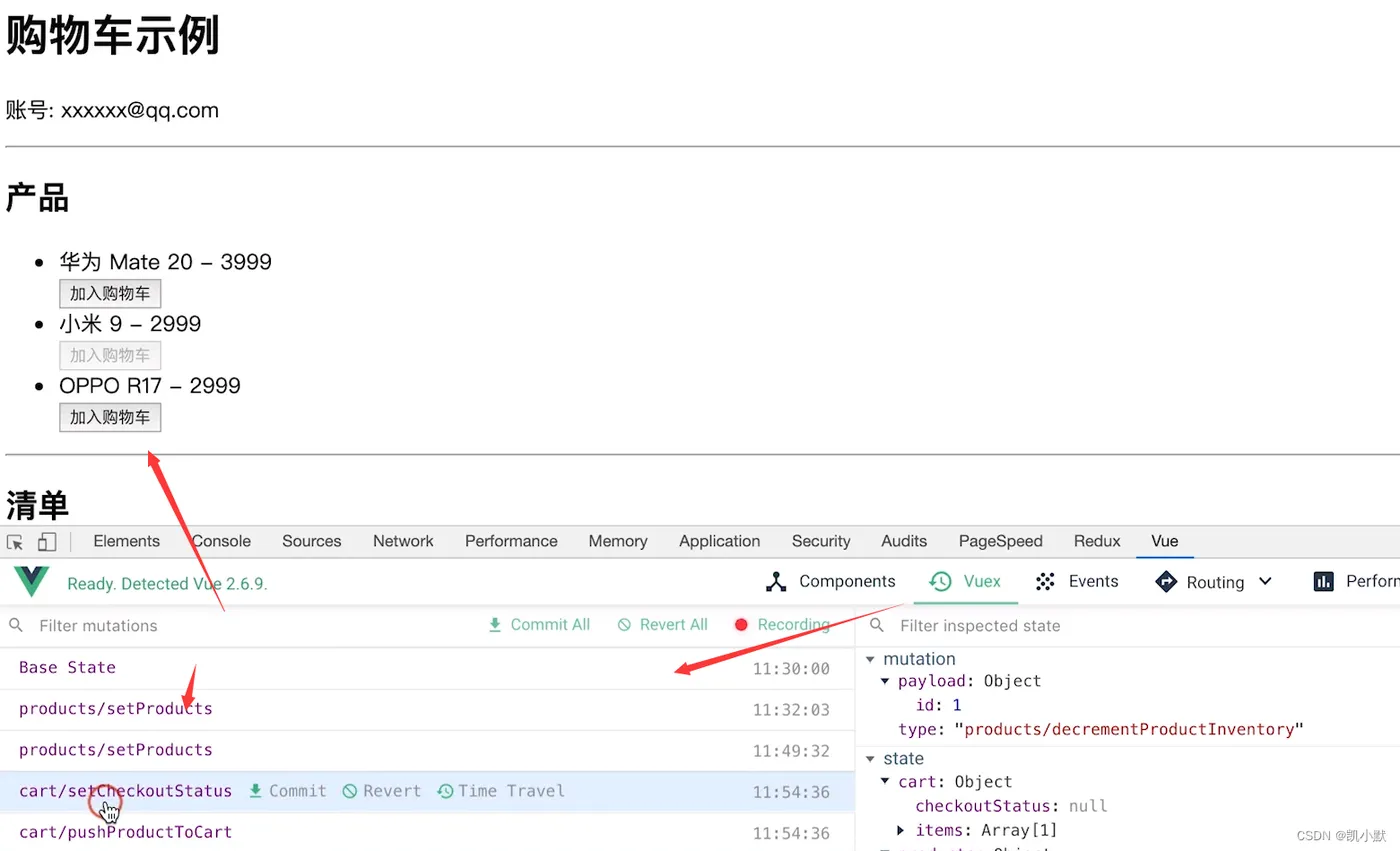This screenshot has width=1400, height=851.
Task: Open the Routing dropdown
Action: pyautogui.click(x=1214, y=582)
